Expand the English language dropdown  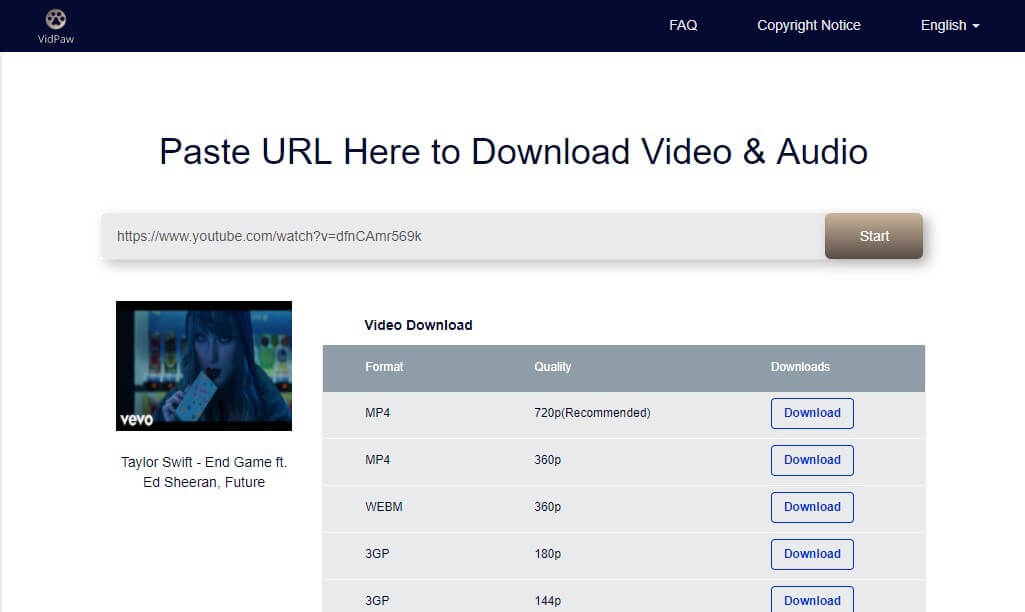(950, 26)
